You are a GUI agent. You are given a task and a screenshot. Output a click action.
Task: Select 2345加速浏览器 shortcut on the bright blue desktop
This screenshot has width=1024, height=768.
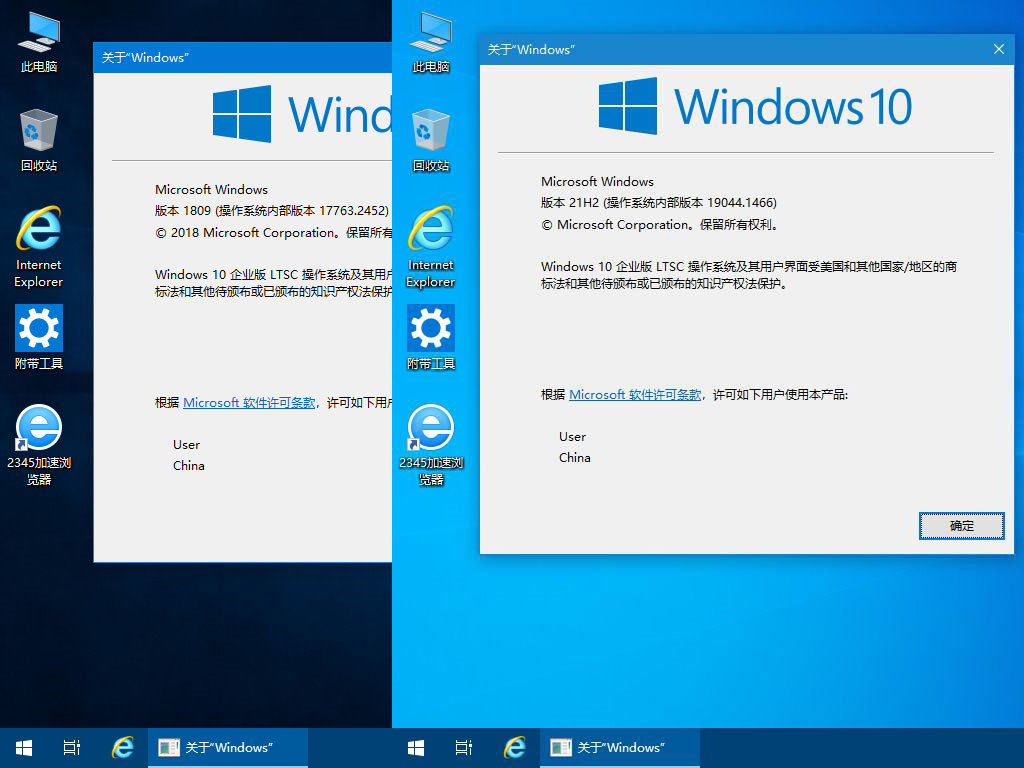430,445
